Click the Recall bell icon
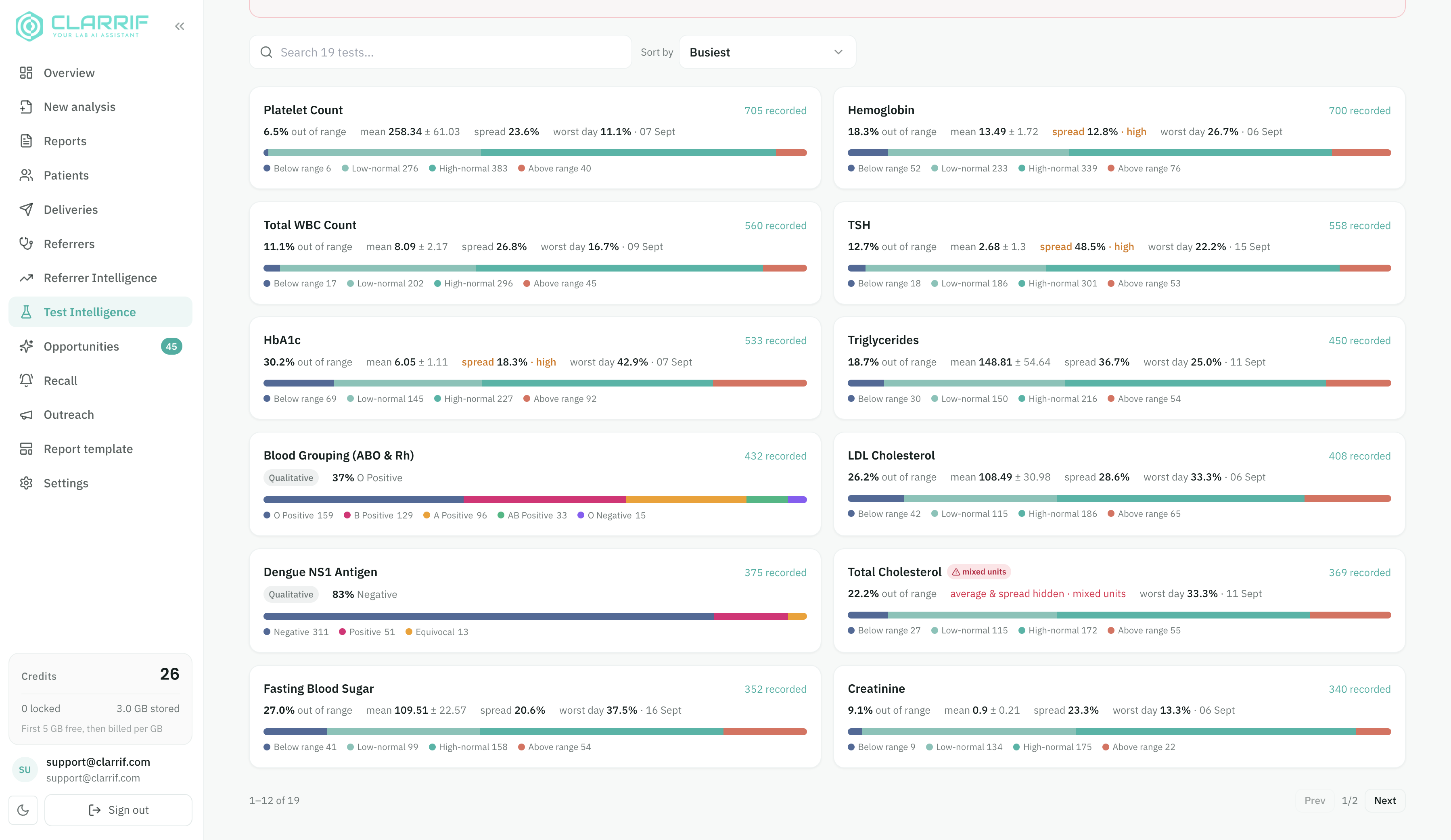This screenshot has height=840, width=1451. point(26,380)
